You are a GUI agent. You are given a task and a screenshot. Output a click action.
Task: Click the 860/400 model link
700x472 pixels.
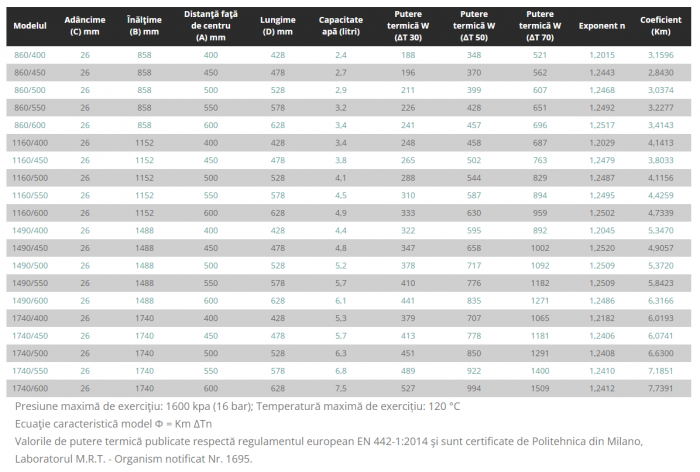click(29, 54)
